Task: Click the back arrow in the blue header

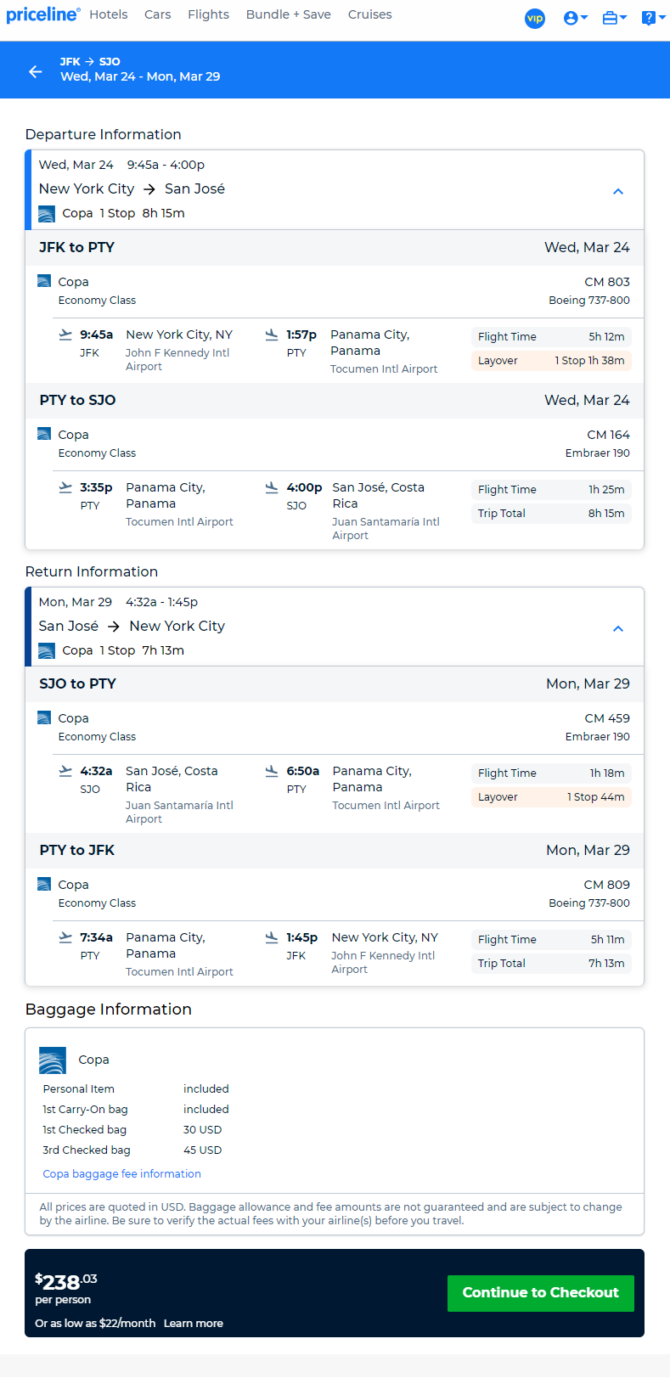Action: pos(36,71)
